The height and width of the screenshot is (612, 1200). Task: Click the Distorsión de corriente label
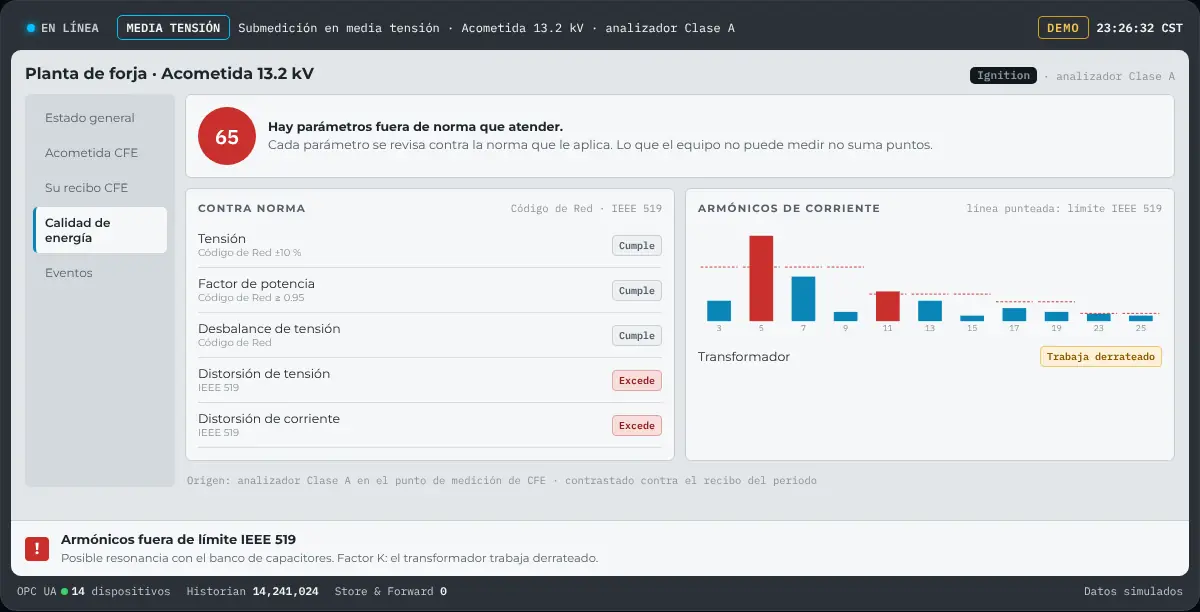coord(269,419)
